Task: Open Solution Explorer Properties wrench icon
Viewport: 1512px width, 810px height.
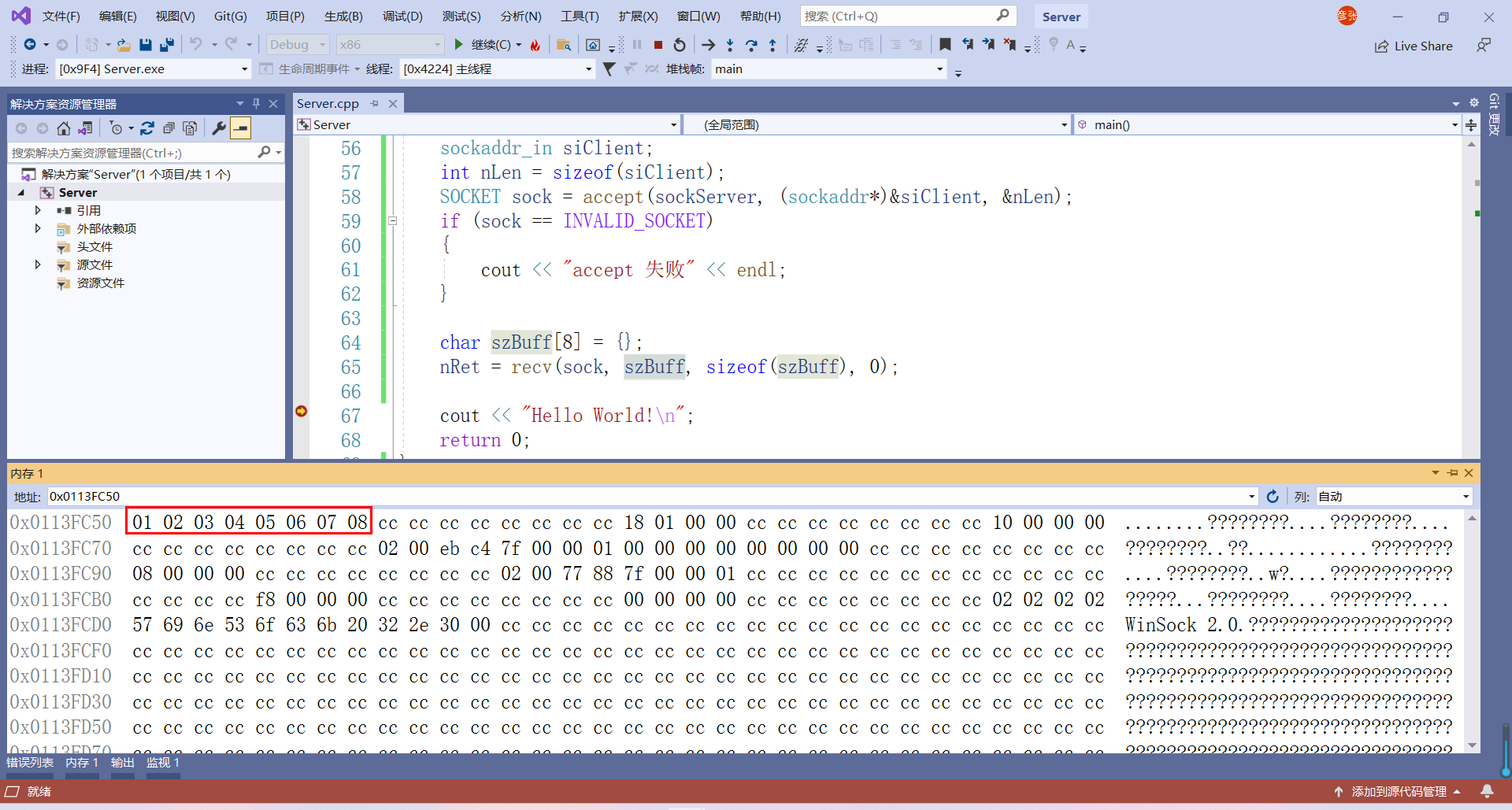Action: tap(219, 128)
